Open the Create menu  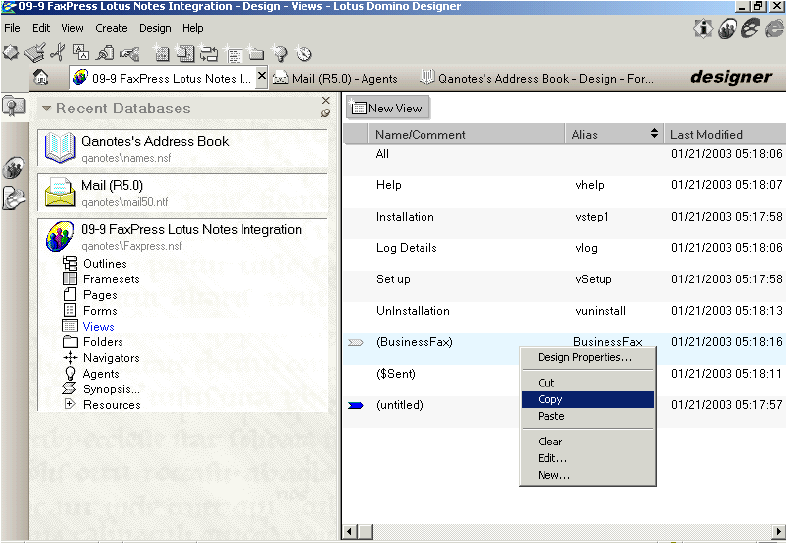pyautogui.click(x=111, y=28)
